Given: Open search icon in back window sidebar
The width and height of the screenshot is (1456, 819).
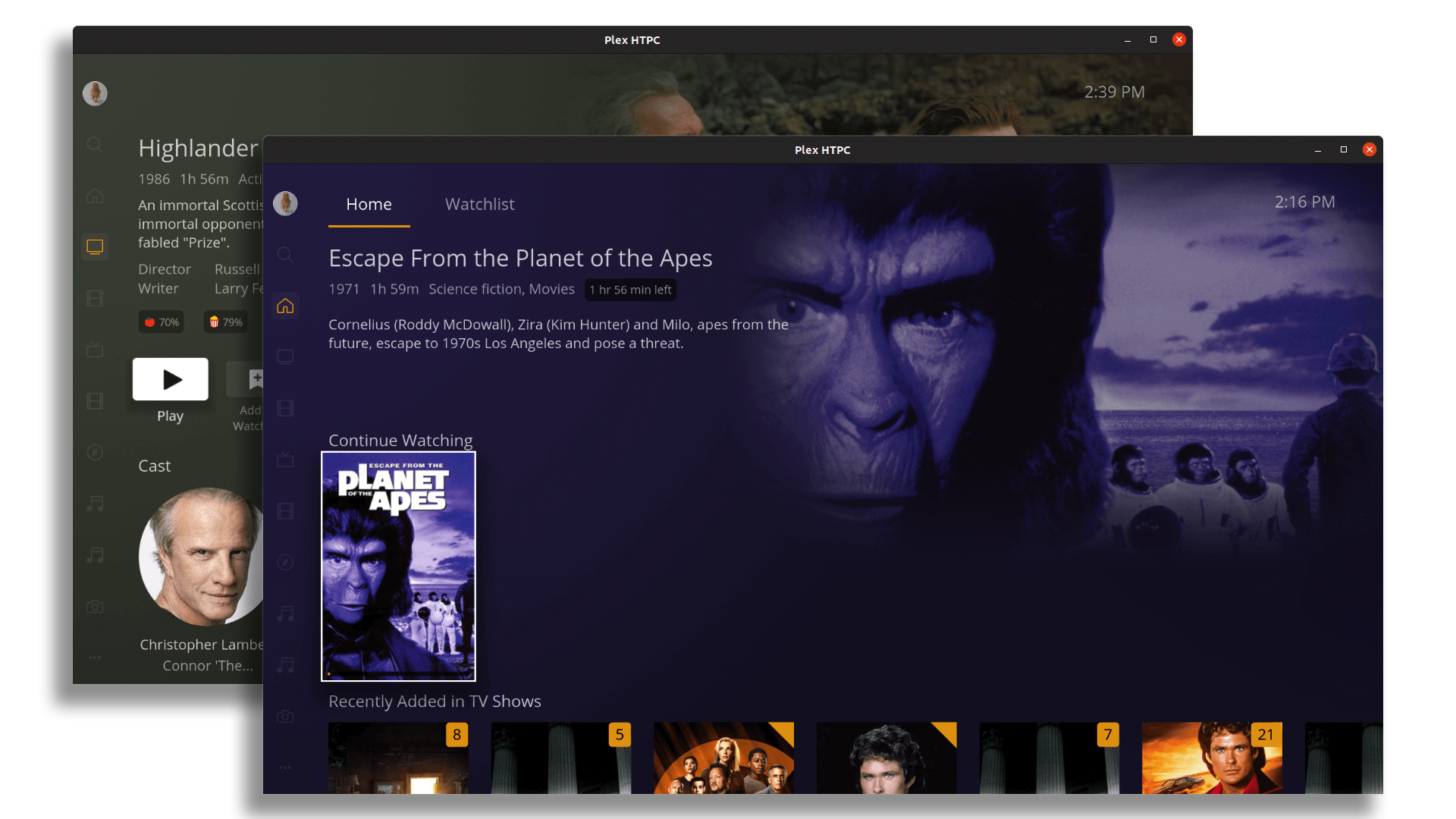Looking at the screenshot, I should tap(95, 144).
